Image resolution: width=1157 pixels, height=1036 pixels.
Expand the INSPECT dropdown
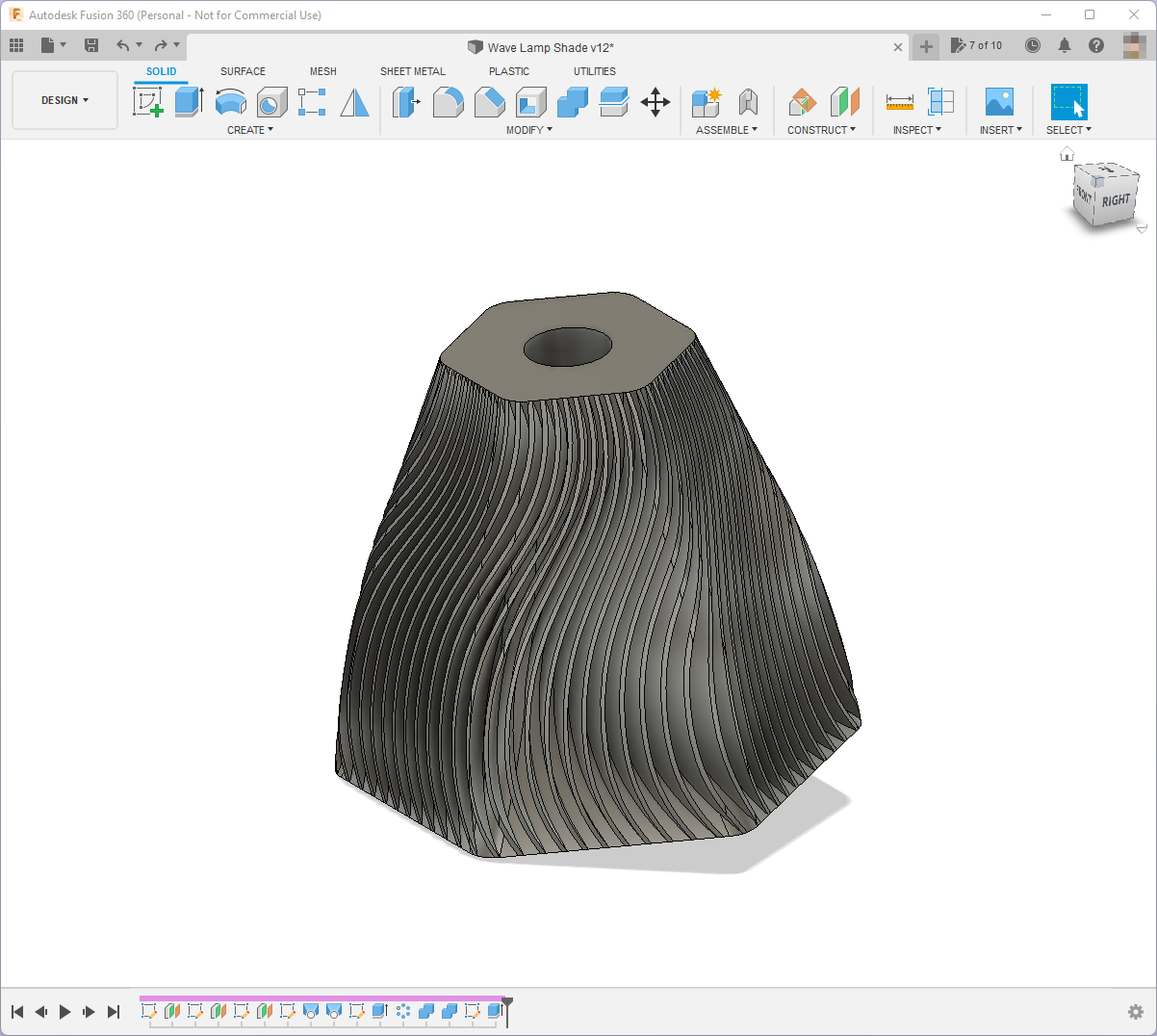point(917,130)
